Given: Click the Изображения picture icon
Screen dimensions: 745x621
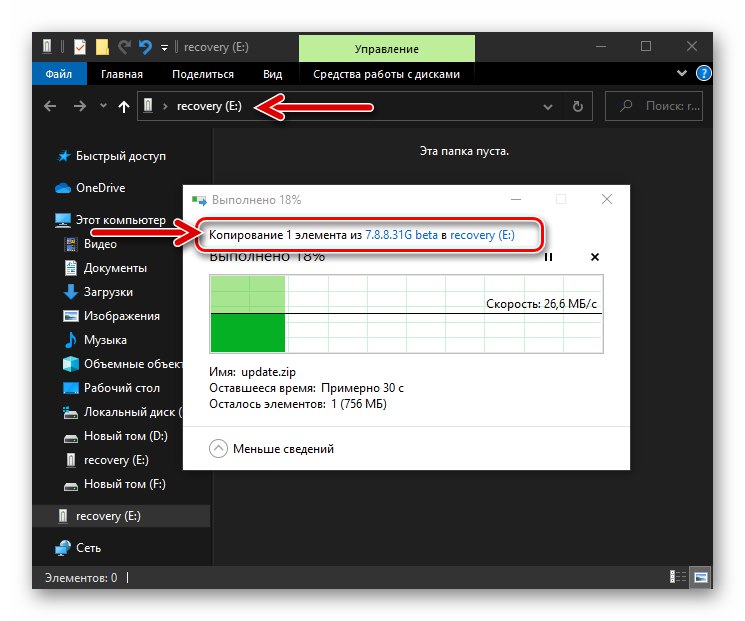Looking at the screenshot, I should coord(71,316).
